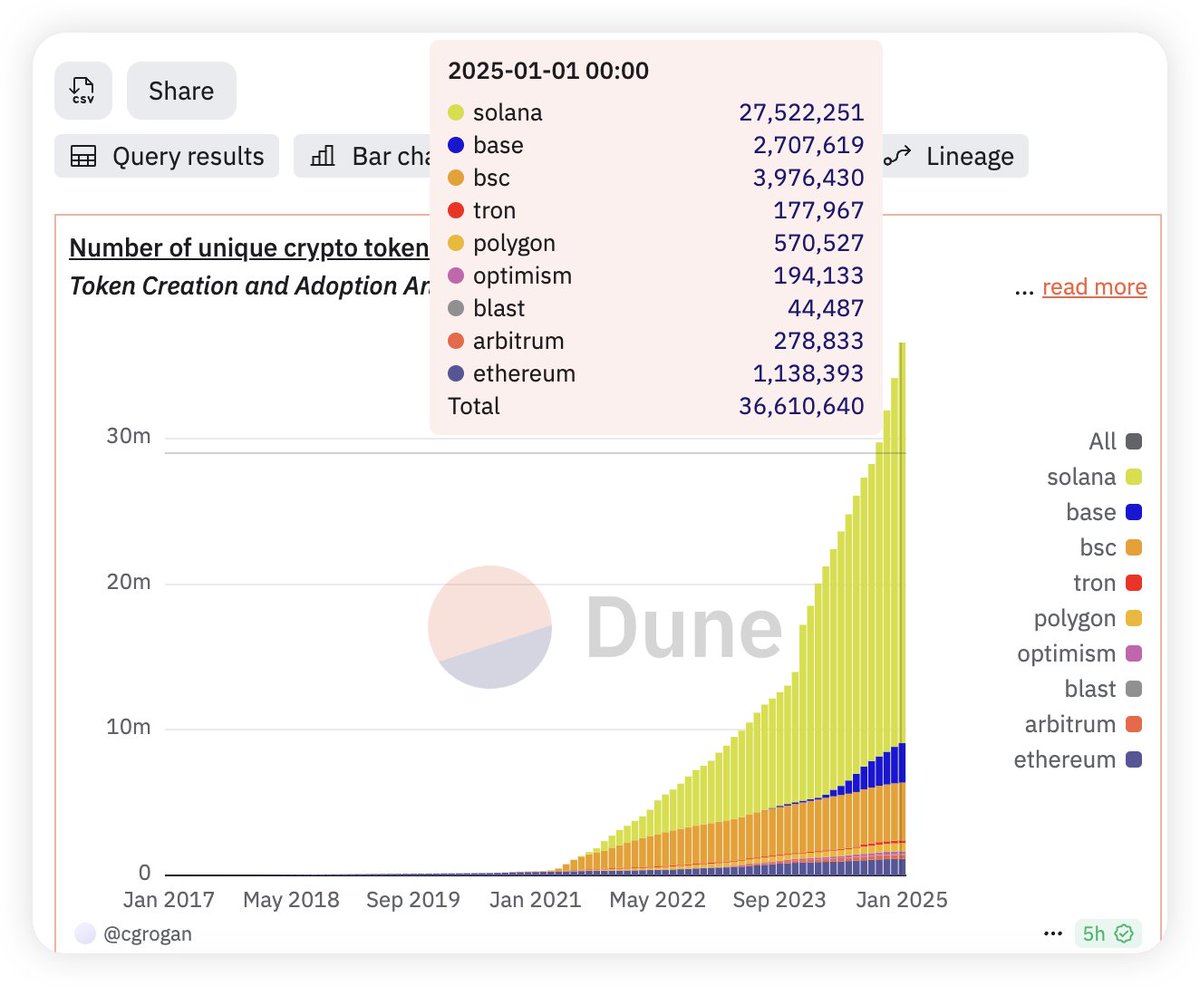Toggle ethereum series in the legend
Image resolution: width=1200 pixels, height=986 pixels.
click(x=1078, y=760)
